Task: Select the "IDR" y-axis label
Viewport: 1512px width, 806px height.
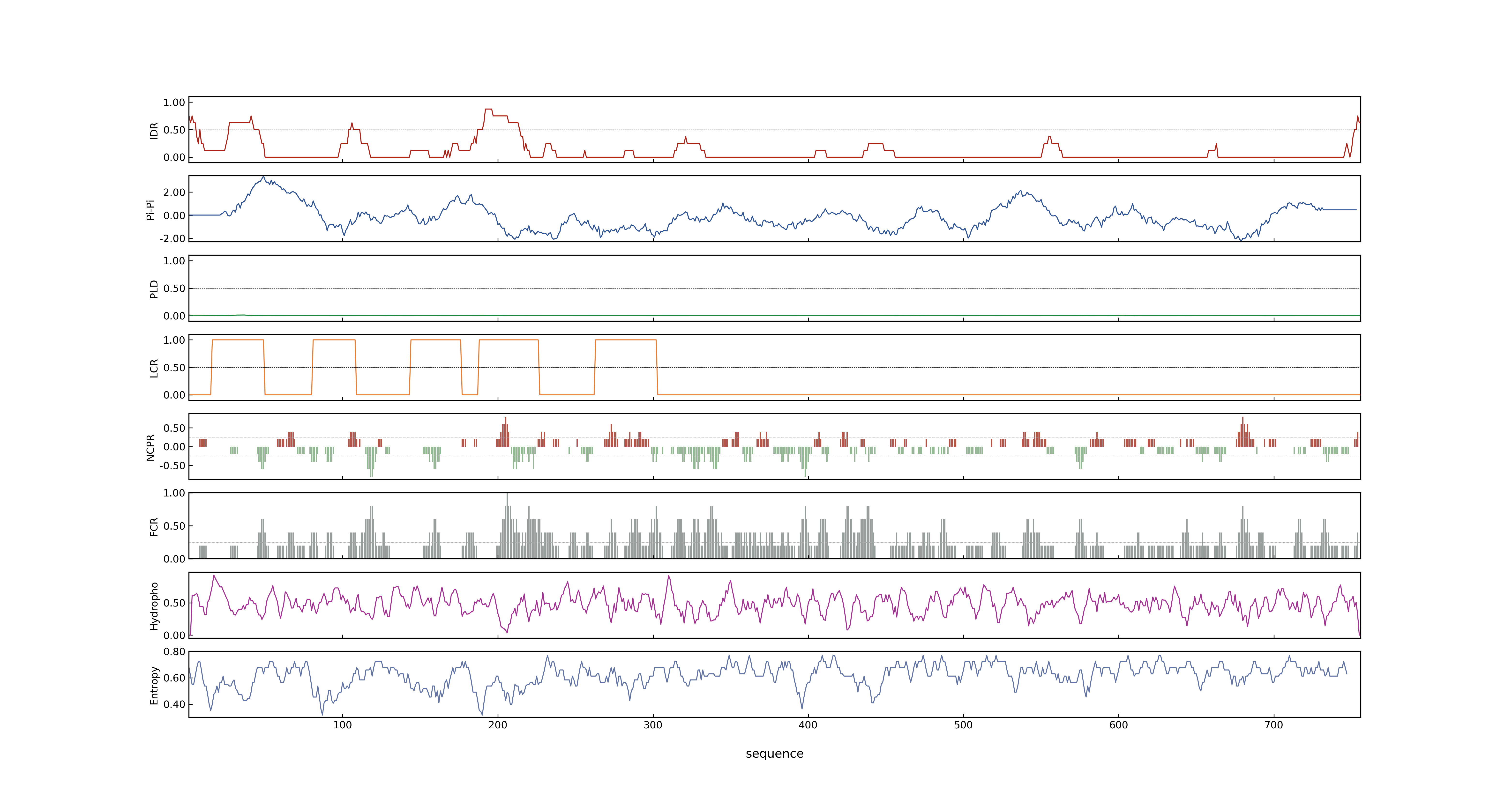Action: pyautogui.click(x=154, y=130)
